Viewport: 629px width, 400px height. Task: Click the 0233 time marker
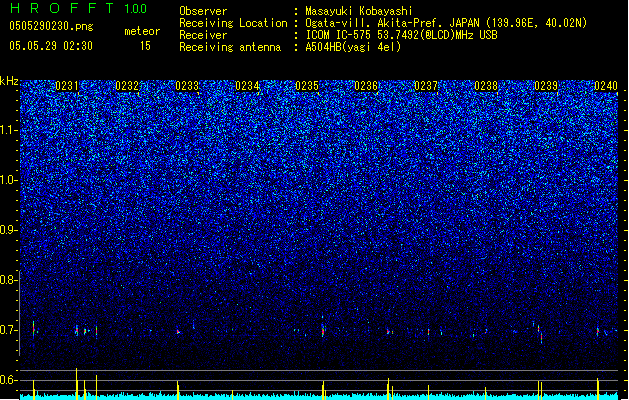pos(187,86)
